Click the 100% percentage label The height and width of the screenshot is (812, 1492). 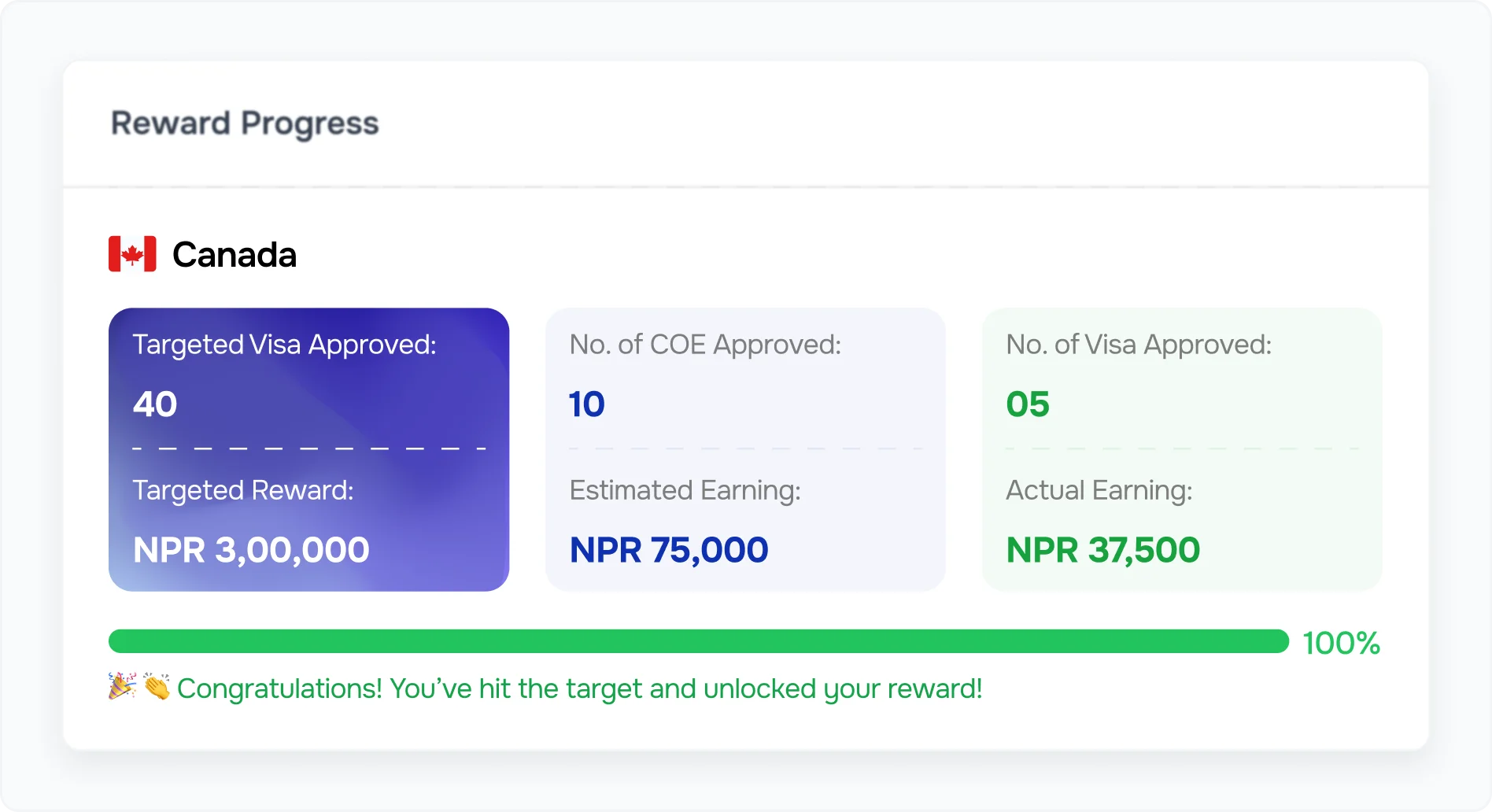(x=1341, y=643)
